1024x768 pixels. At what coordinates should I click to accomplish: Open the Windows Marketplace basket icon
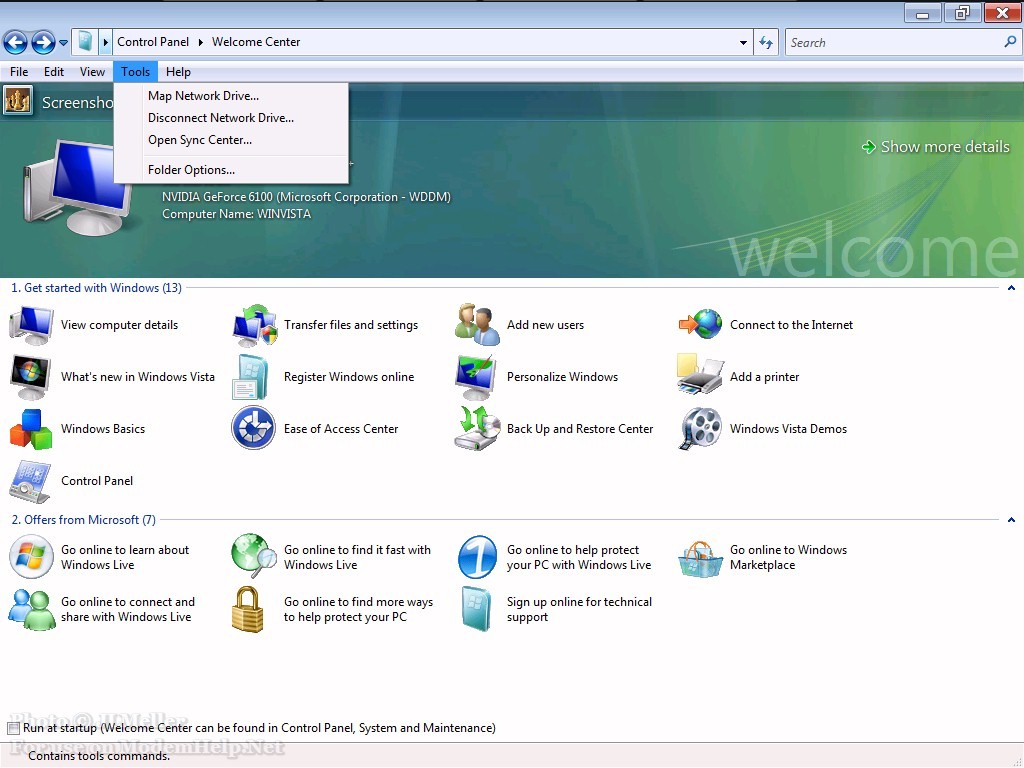point(699,559)
